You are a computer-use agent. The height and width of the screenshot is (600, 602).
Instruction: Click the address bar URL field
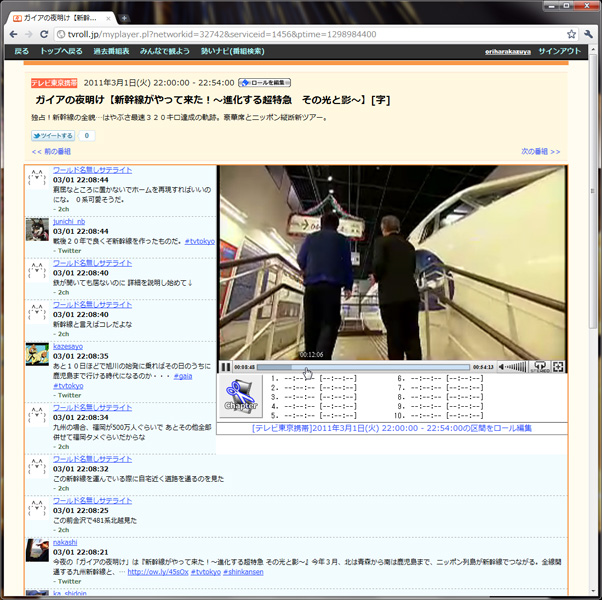pos(300,34)
